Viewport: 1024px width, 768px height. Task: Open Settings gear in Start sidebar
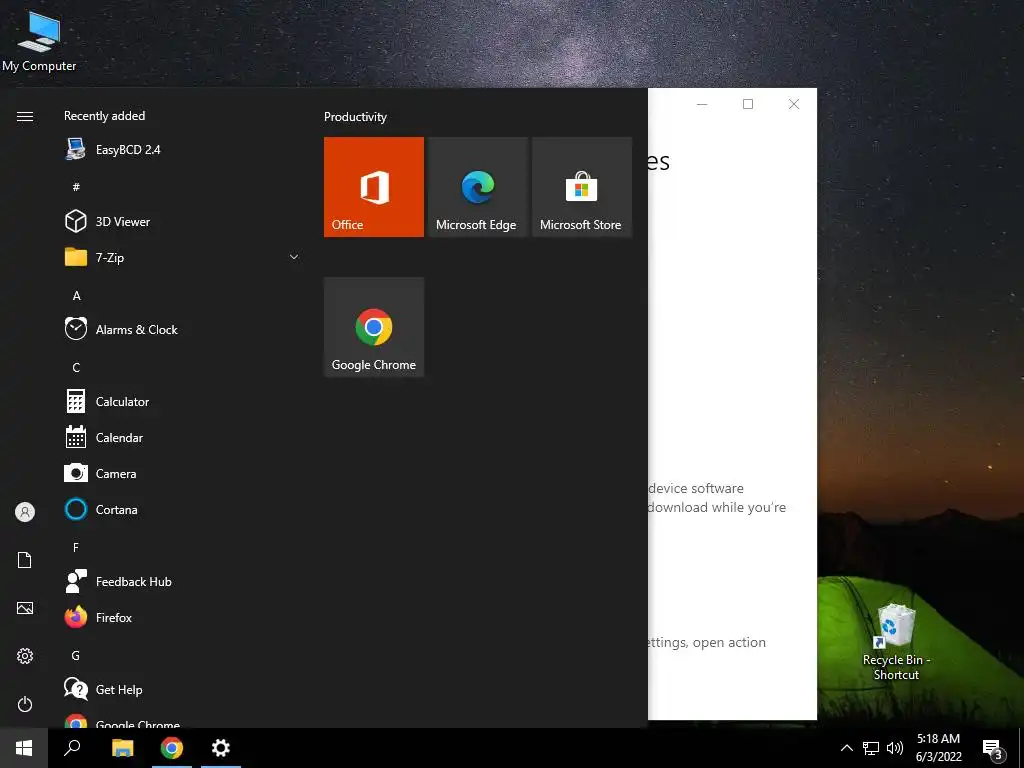click(25, 656)
